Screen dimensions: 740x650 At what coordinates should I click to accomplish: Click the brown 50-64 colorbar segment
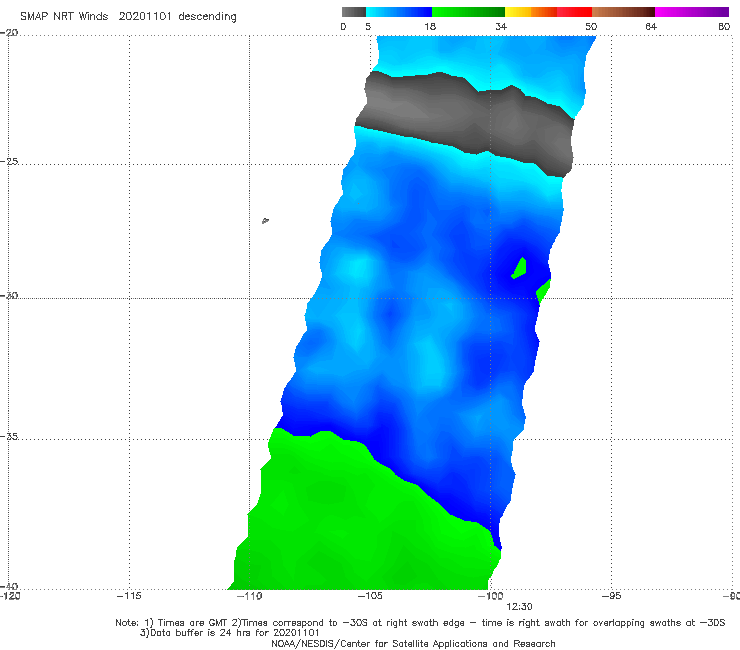(623, 12)
